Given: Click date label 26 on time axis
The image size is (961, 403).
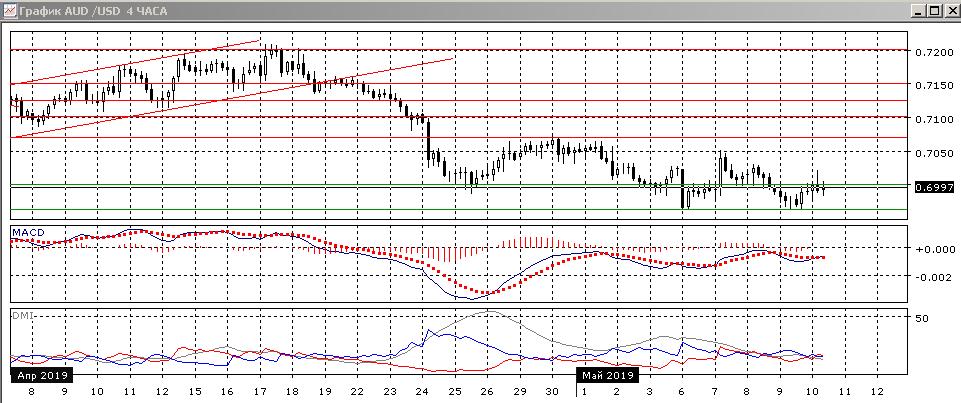Looking at the screenshot, I should click(487, 391).
